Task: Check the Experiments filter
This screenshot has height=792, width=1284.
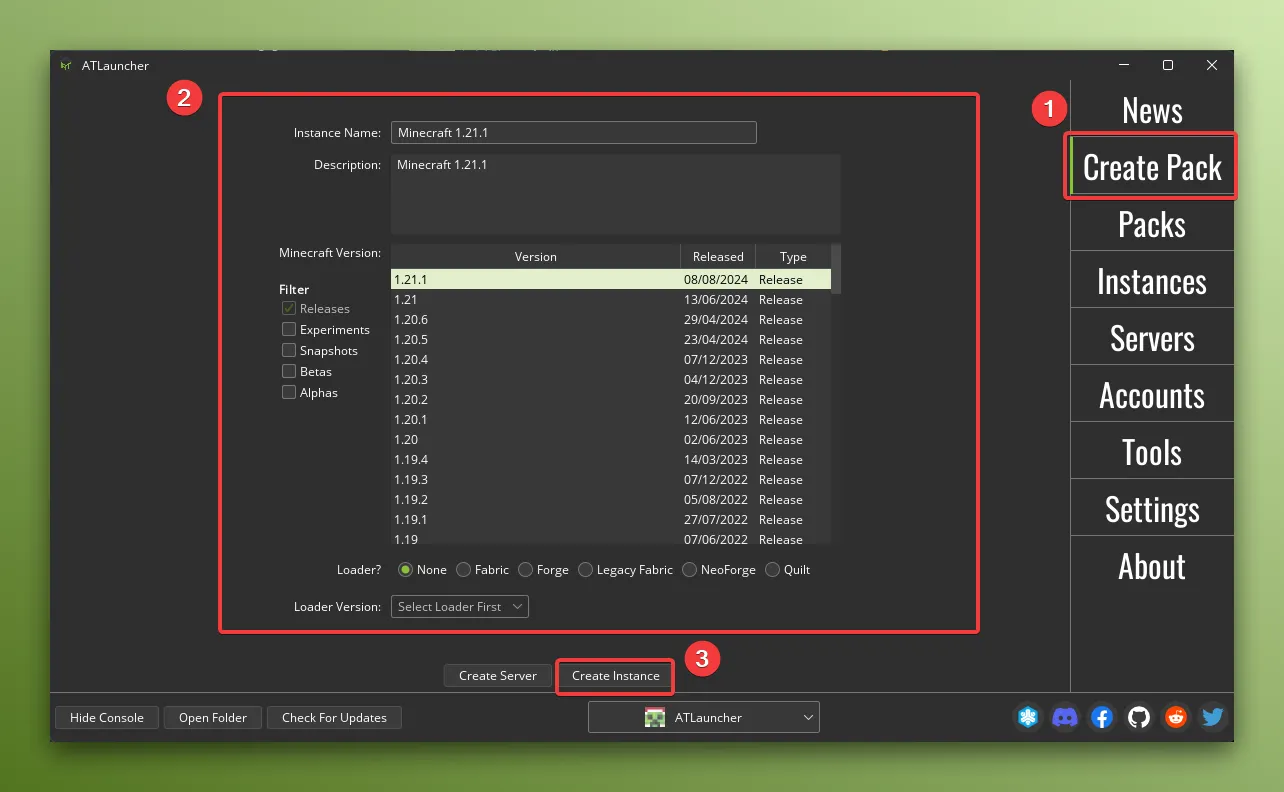Action: 289,330
